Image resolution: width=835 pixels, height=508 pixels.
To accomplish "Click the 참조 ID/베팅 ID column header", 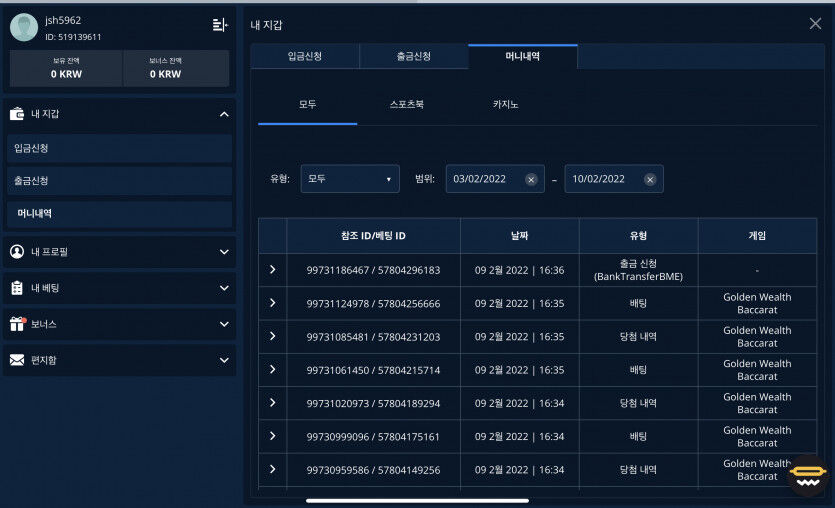I will [x=373, y=235].
